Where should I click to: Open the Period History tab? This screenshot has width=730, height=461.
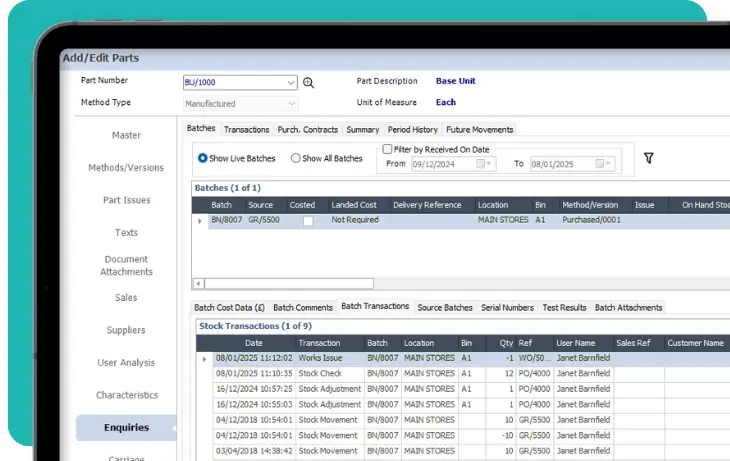click(x=412, y=129)
